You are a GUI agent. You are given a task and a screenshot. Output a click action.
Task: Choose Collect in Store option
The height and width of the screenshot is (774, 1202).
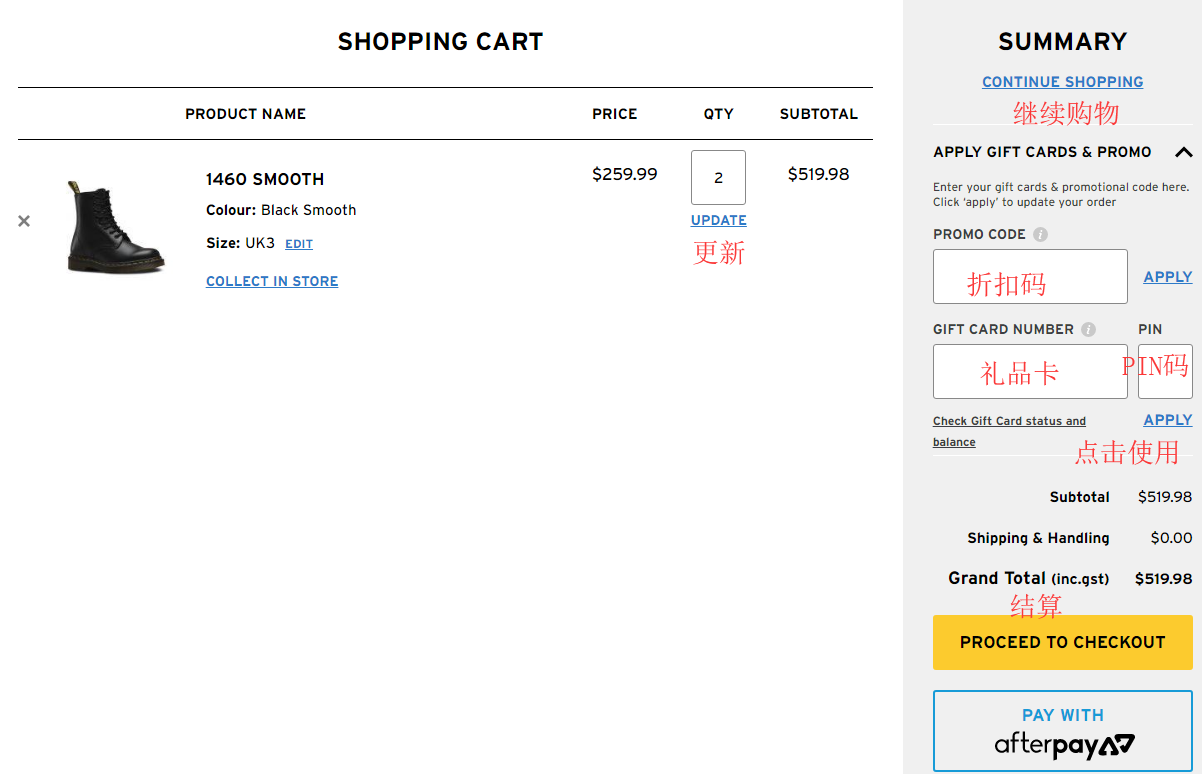coord(272,282)
